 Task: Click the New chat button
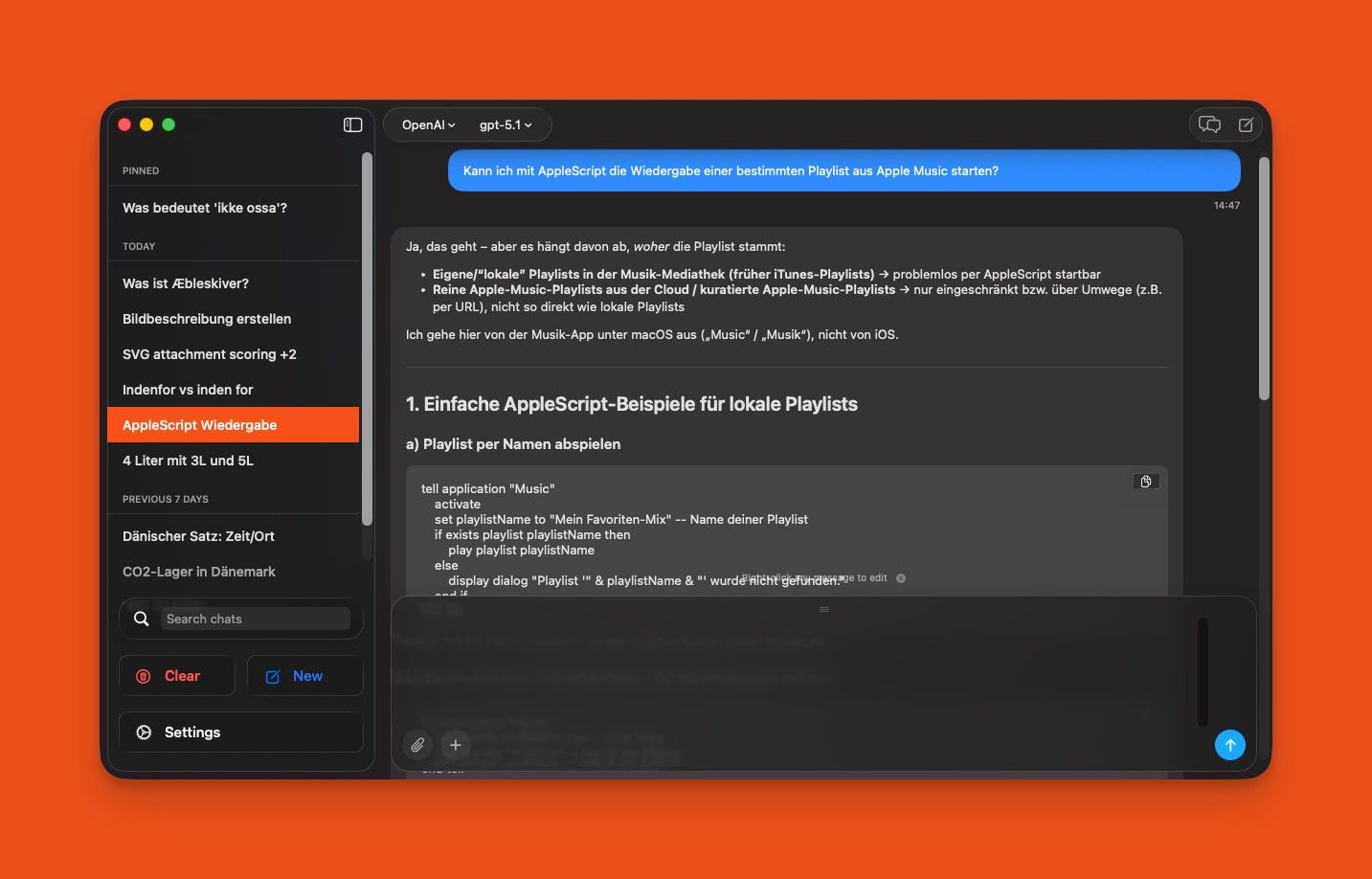pyautogui.click(x=304, y=676)
